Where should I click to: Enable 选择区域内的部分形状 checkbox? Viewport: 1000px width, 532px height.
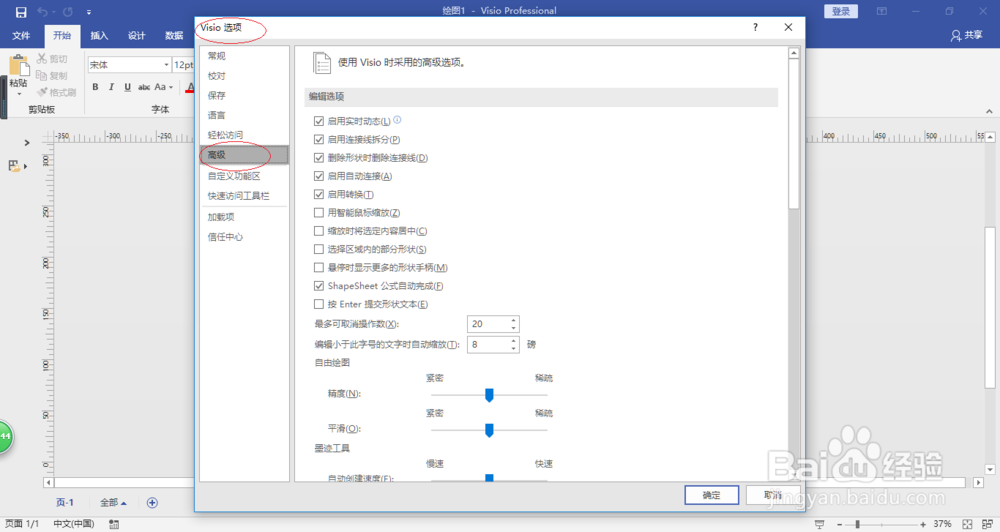click(319, 249)
